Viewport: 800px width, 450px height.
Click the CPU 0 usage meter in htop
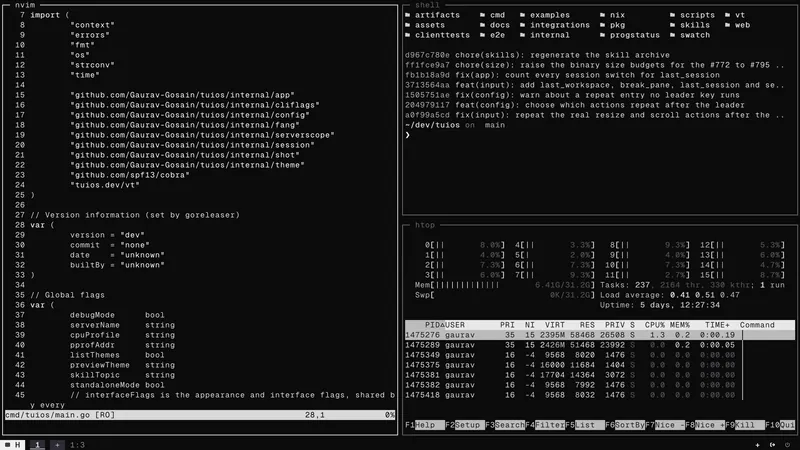pyautogui.click(x=465, y=245)
